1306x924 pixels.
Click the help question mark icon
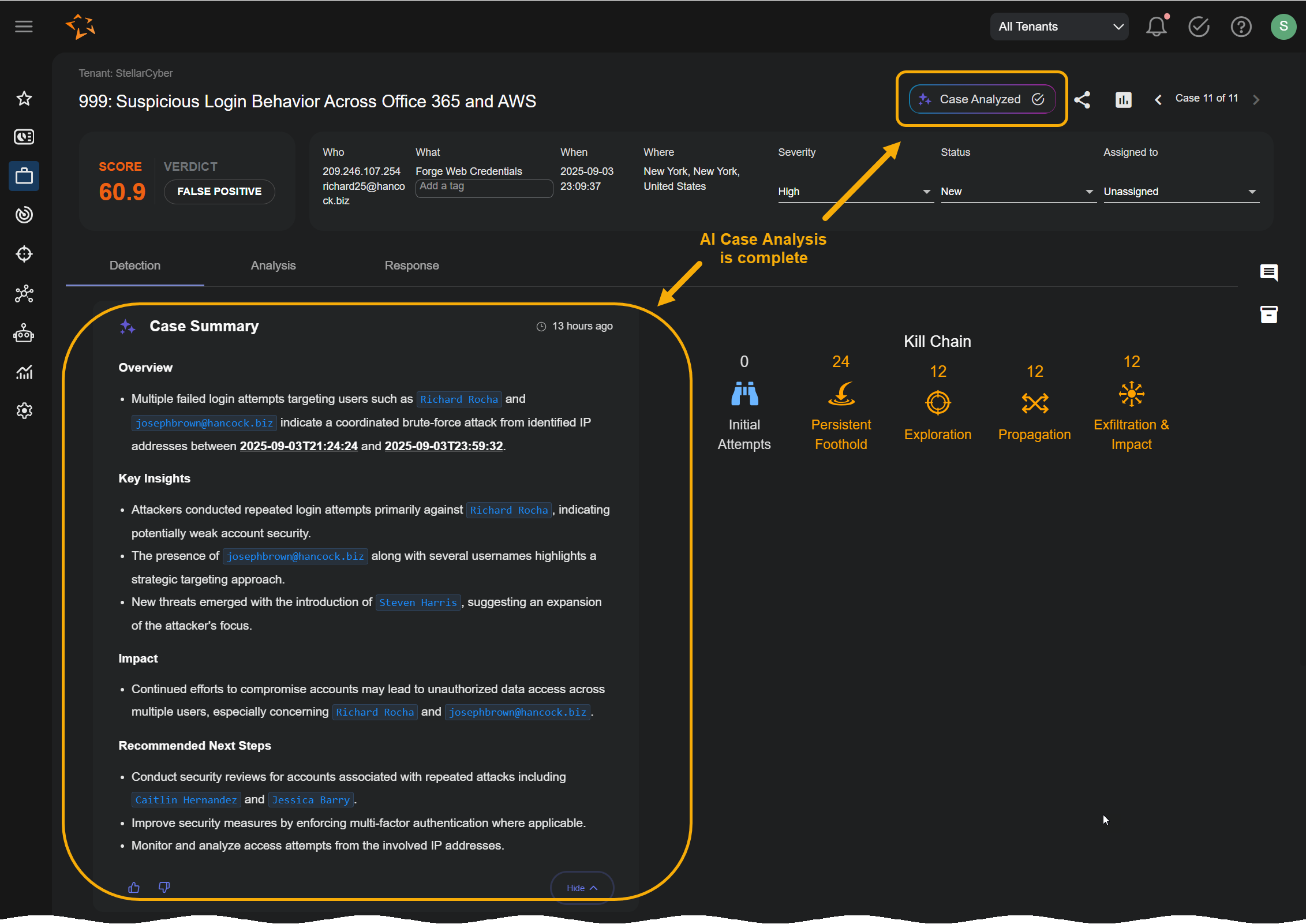pyautogui.click(x=1241, y=27)
